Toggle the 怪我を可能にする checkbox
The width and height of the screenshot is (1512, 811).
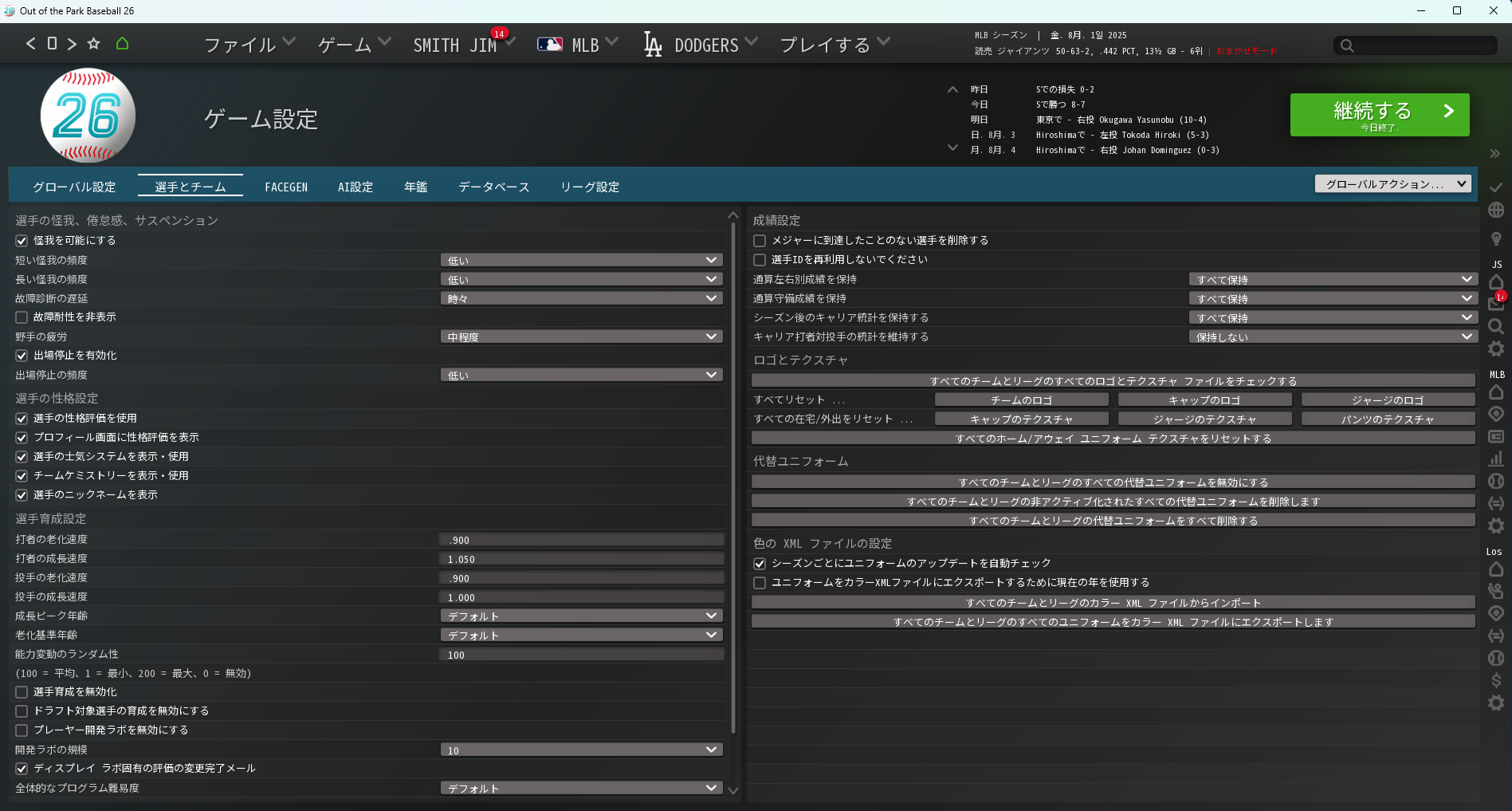[22, 241]
